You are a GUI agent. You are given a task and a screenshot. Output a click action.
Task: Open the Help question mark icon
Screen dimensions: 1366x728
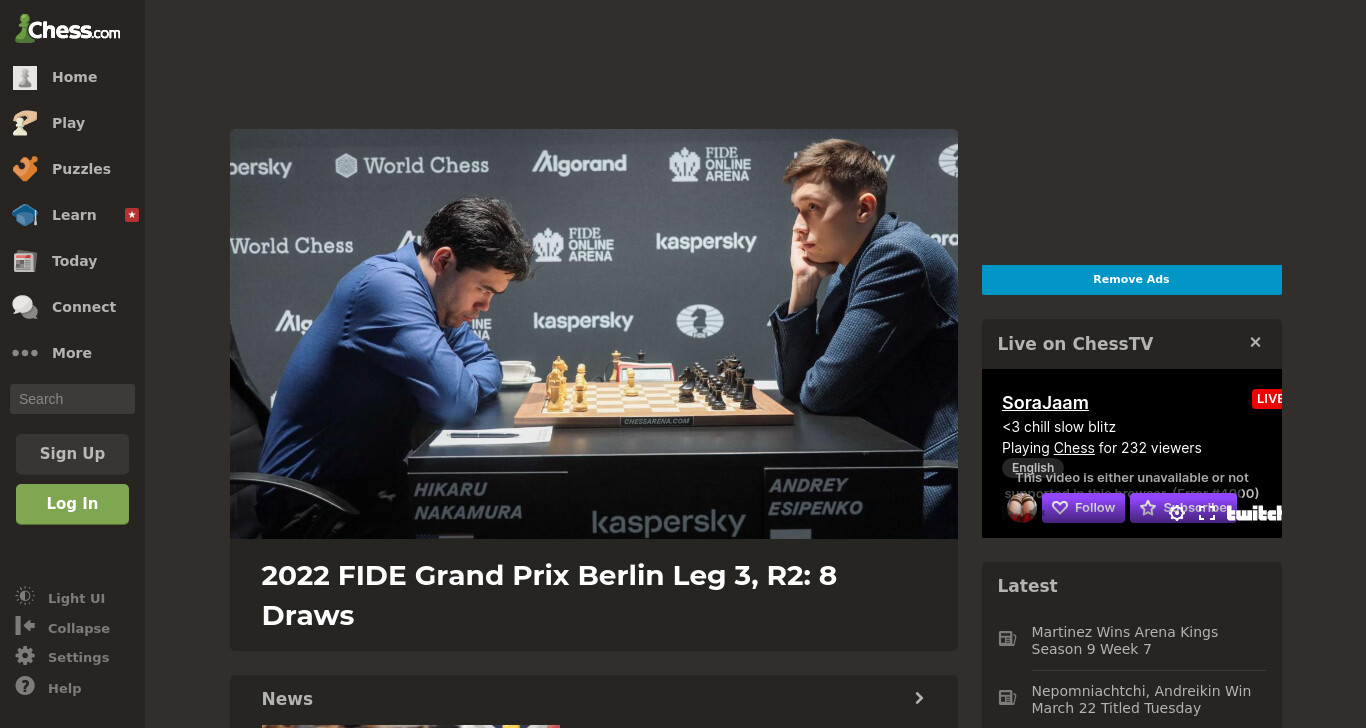pyautogui.click(x=25, y=687)
